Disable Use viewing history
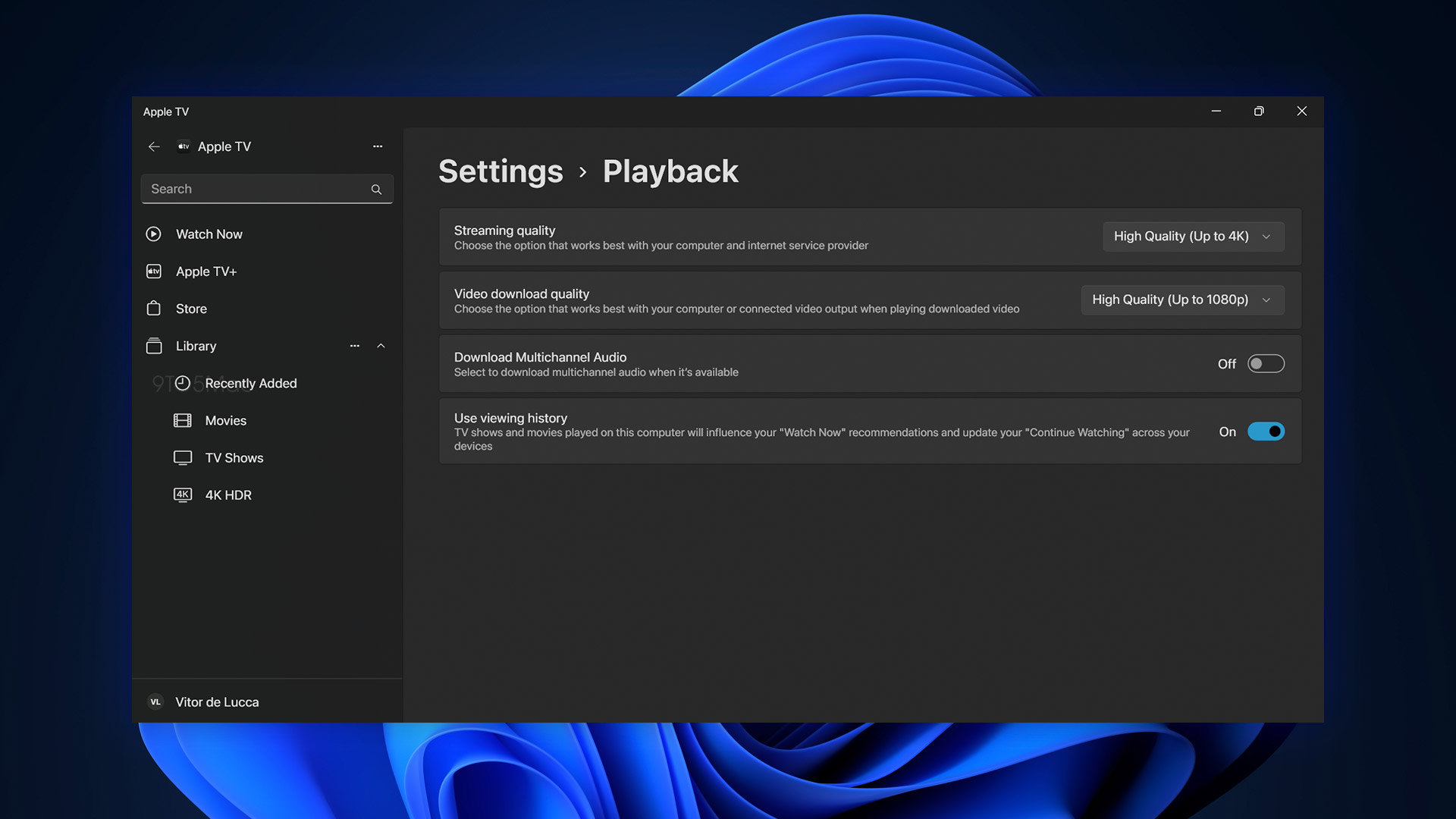This screenshot has height=819, width=1456. pos(1266,431)
